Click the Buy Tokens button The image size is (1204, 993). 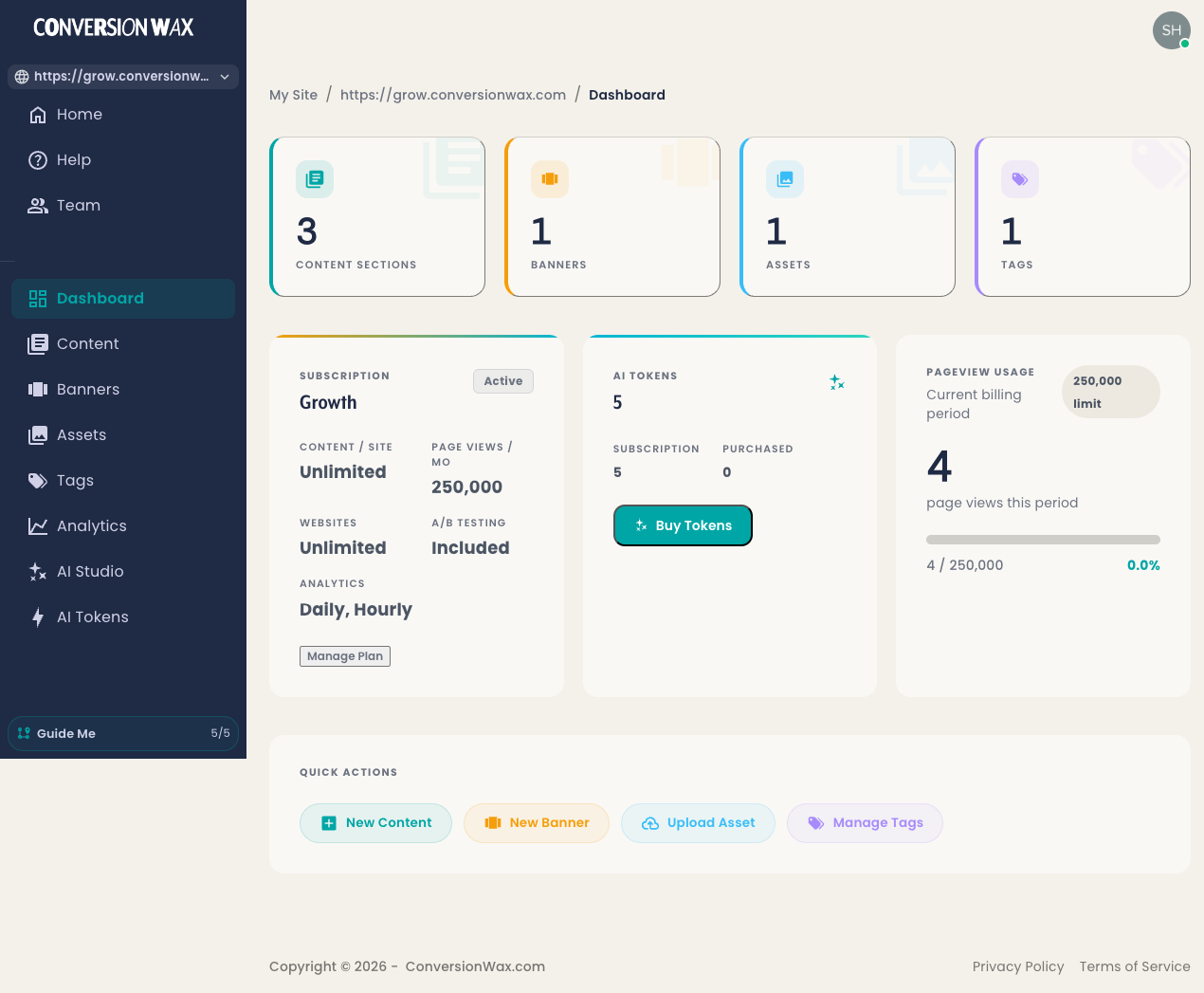click(683, 525)
